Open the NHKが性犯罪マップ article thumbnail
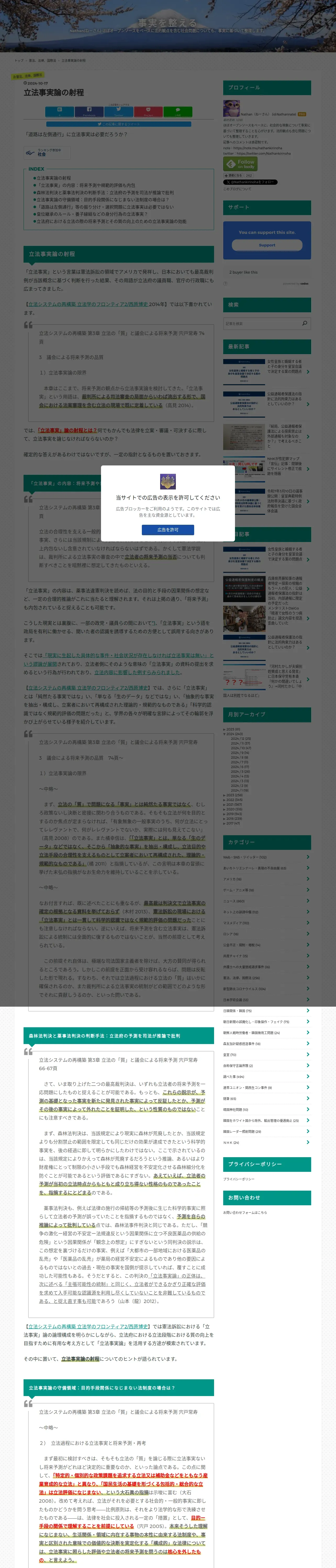 [x=244, y=469]
